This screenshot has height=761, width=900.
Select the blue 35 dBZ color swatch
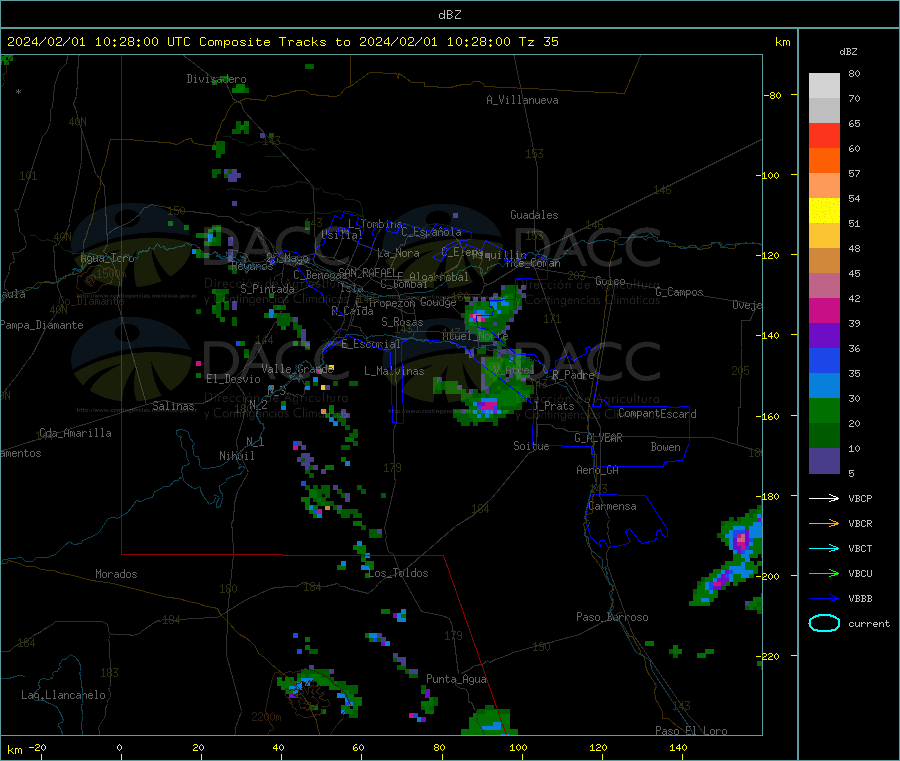point(824,360)
